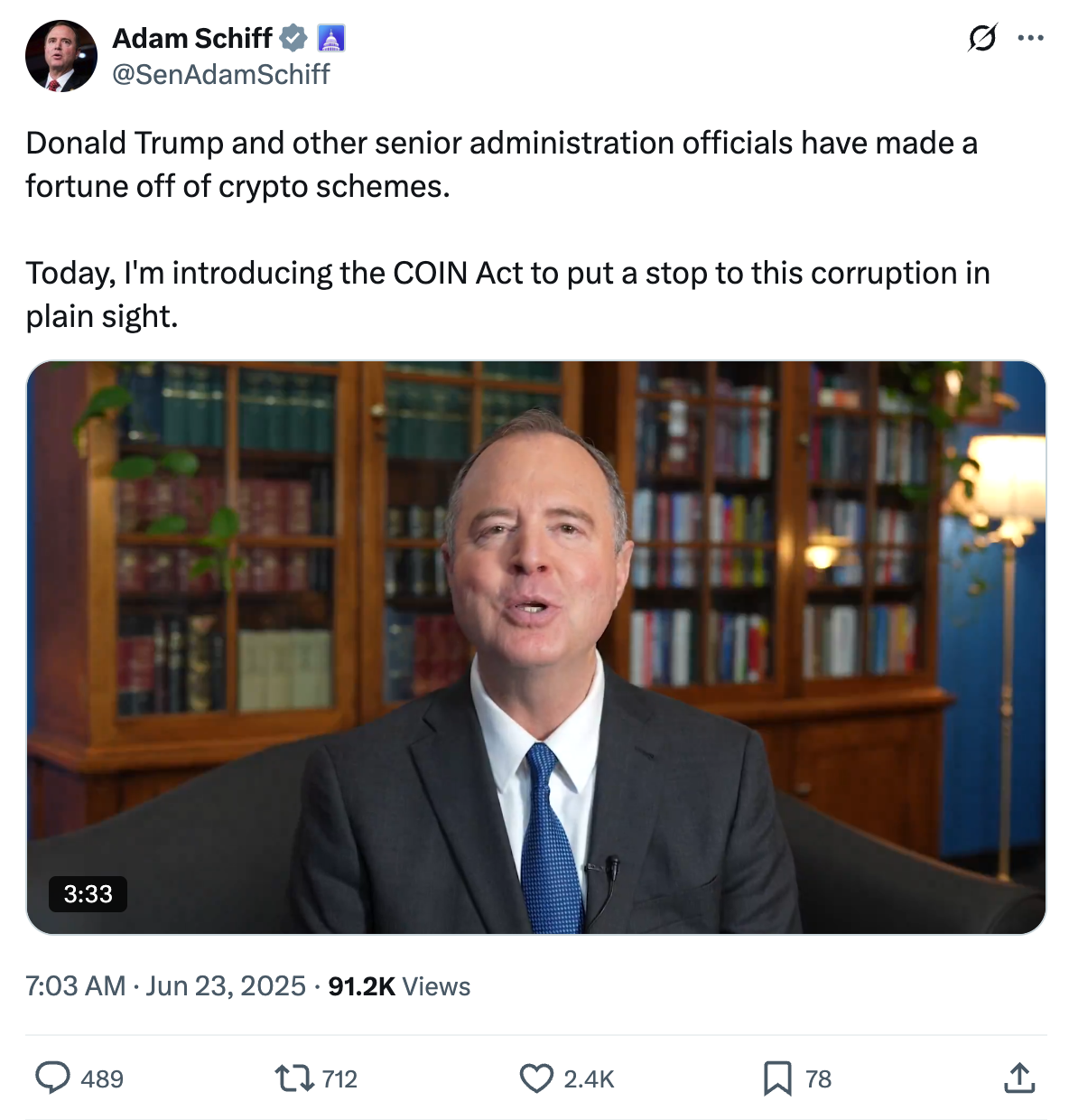Viewport: 1069px width, 1120px height.
Task: Play the Adam Schiff video
Action: point(536,647)
